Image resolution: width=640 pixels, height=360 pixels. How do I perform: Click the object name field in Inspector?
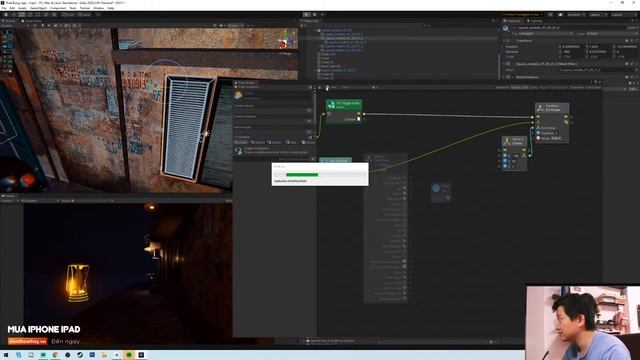point(571,28)
